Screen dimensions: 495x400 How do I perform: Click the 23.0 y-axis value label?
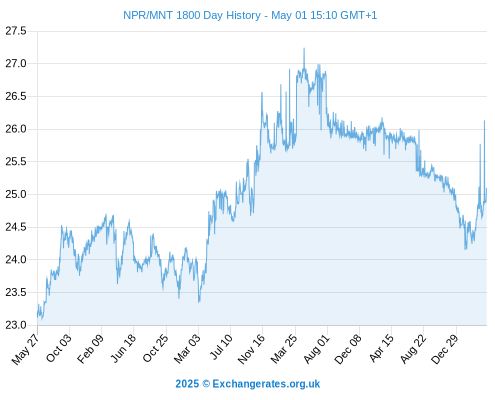16,325
